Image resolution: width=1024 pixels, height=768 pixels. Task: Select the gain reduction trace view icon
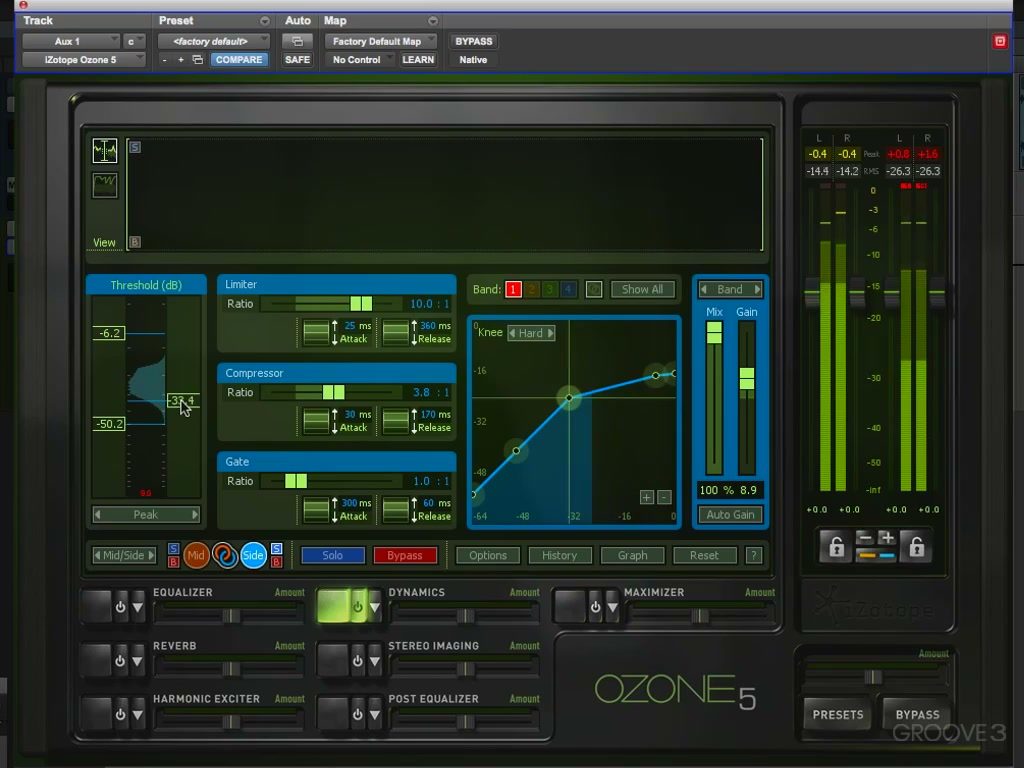pos(104,185)
